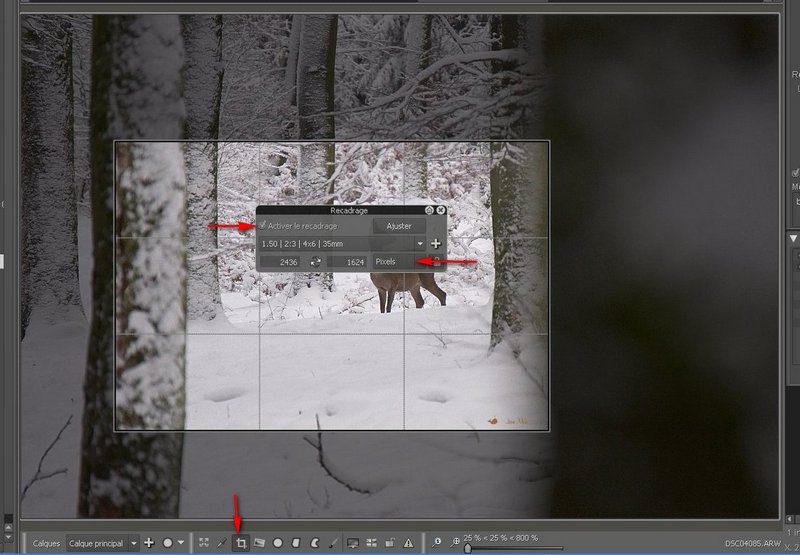The width and height of the screenshot is (800, 555).
Task: Select the polygon region tool
Action: point(296,543)
